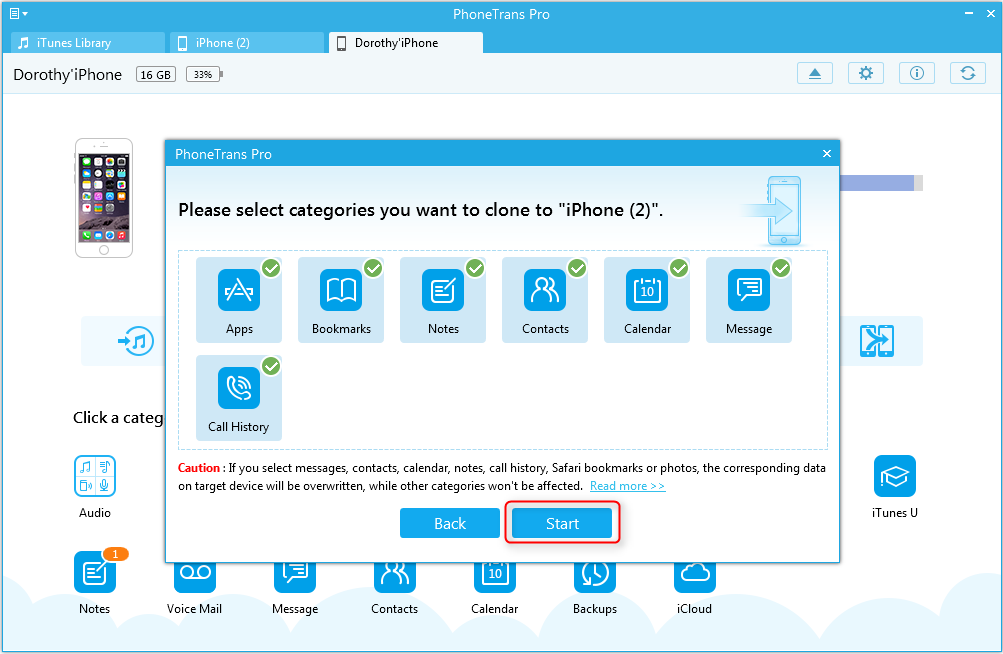Open the Read more link
The height and width of the screenshot is (654, 1003).
627,486
